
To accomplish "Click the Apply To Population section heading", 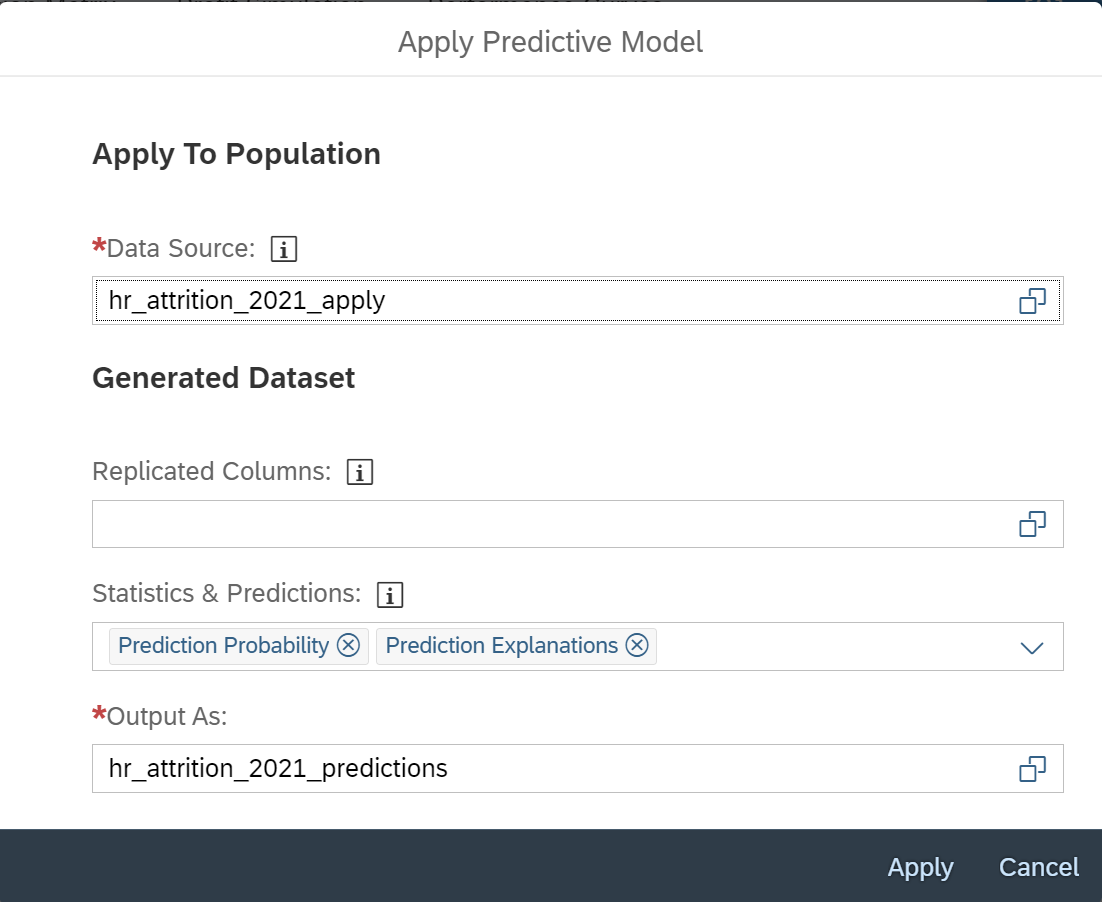I will click(236, 154).
